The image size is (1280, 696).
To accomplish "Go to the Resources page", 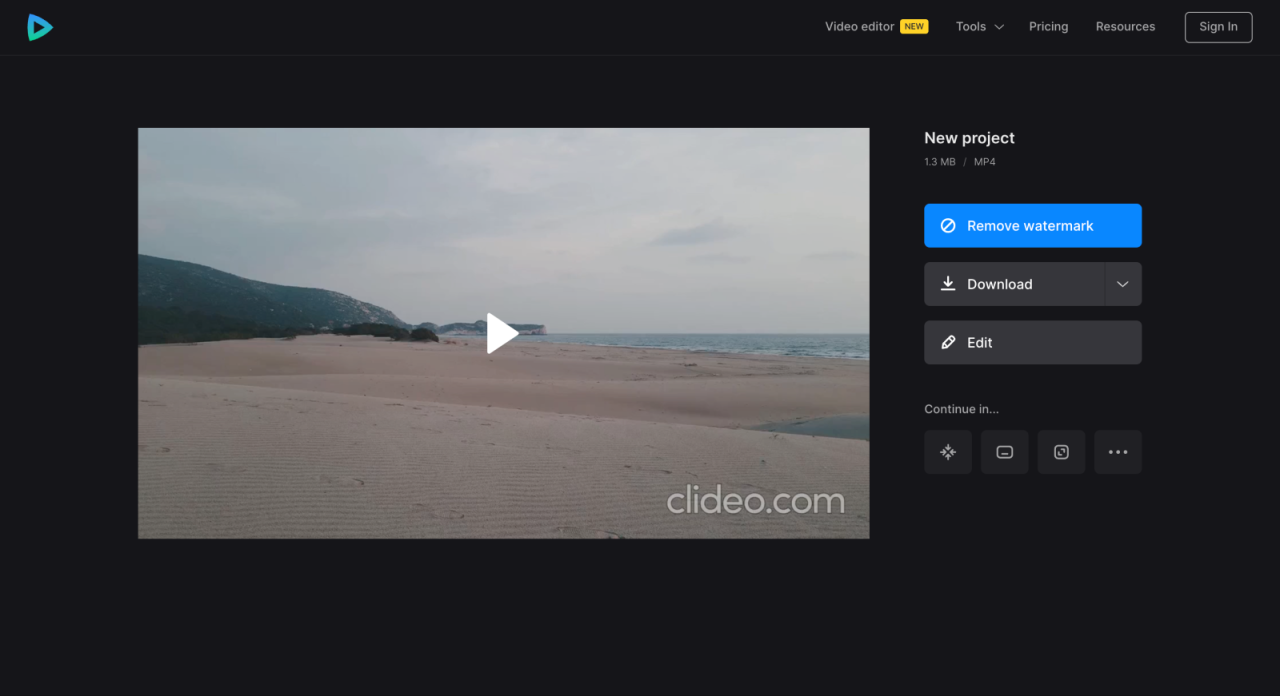I will click(x=1125, y=26).
